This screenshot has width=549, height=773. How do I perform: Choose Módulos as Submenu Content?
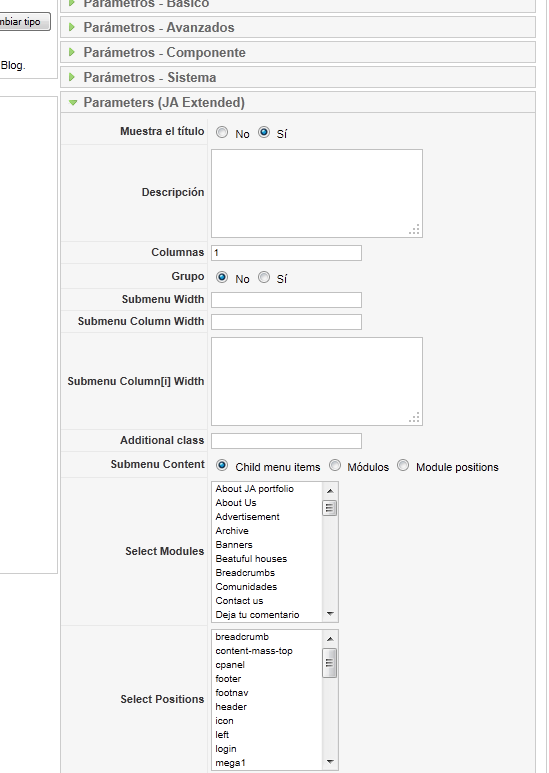click(x=335, y=465)
